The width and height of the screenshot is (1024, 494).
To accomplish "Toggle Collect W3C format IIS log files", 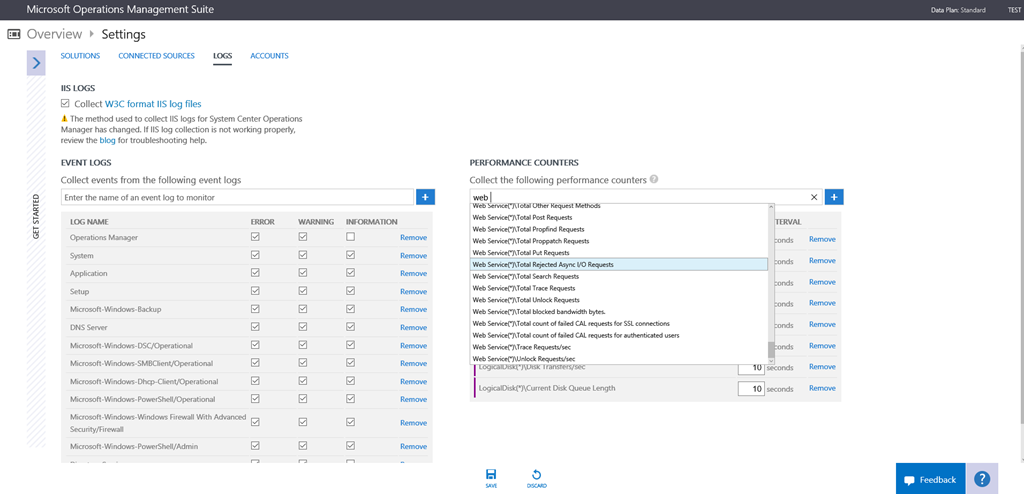I will point(65,103).
